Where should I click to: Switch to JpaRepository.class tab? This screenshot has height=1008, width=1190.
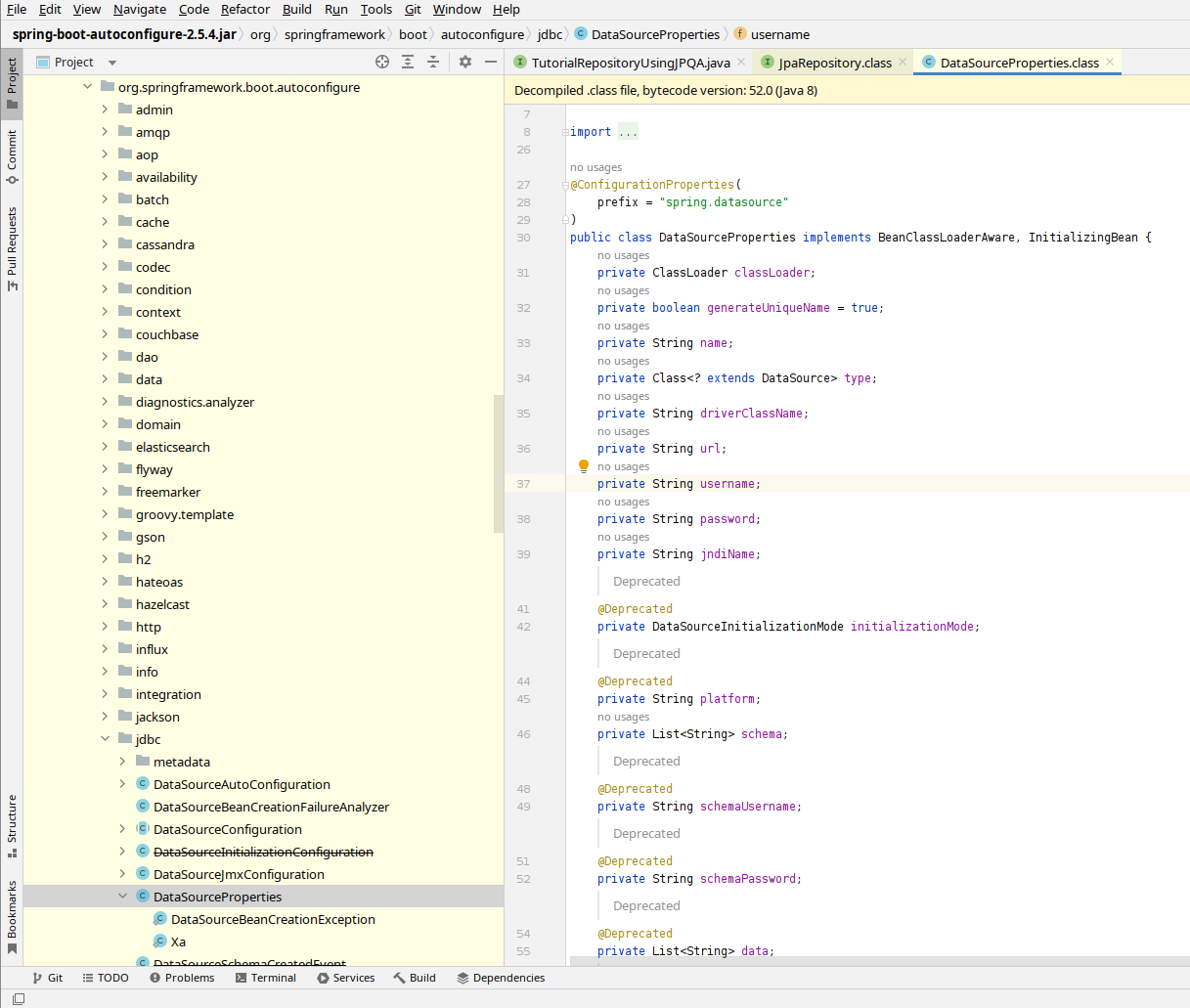tap(834, 63)
